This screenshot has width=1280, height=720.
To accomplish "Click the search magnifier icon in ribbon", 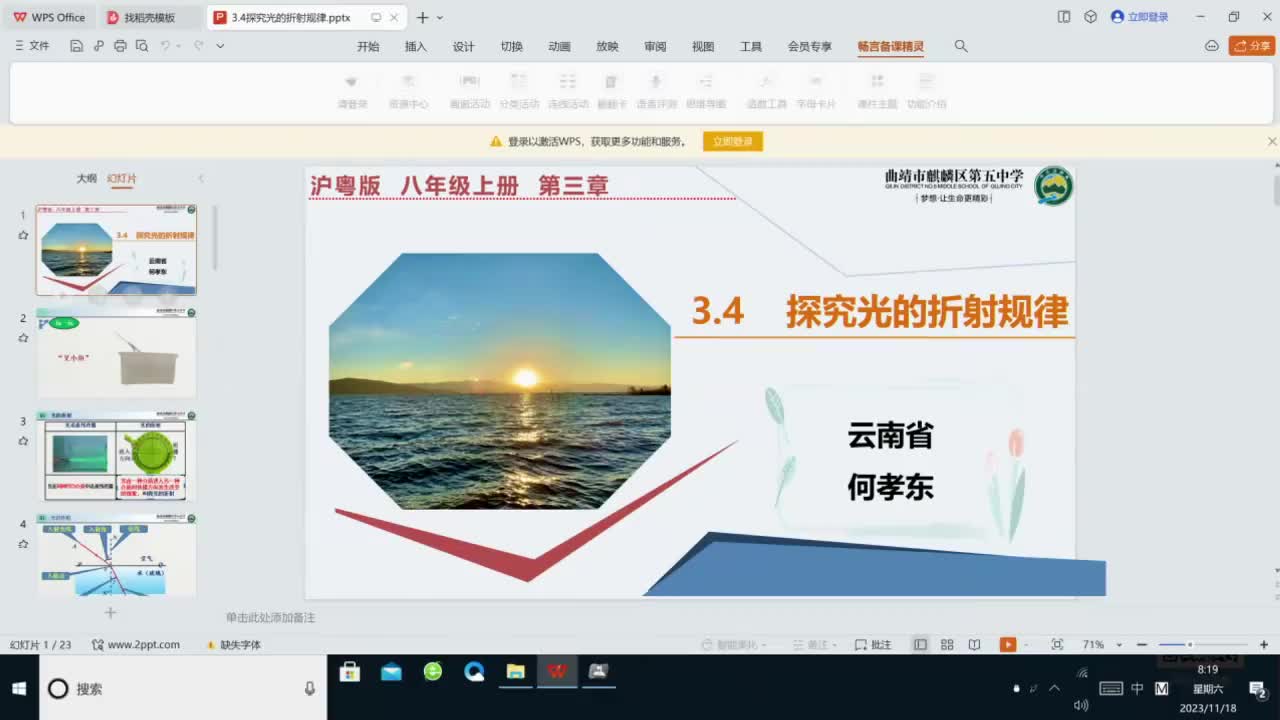I will tap(961, 46).
